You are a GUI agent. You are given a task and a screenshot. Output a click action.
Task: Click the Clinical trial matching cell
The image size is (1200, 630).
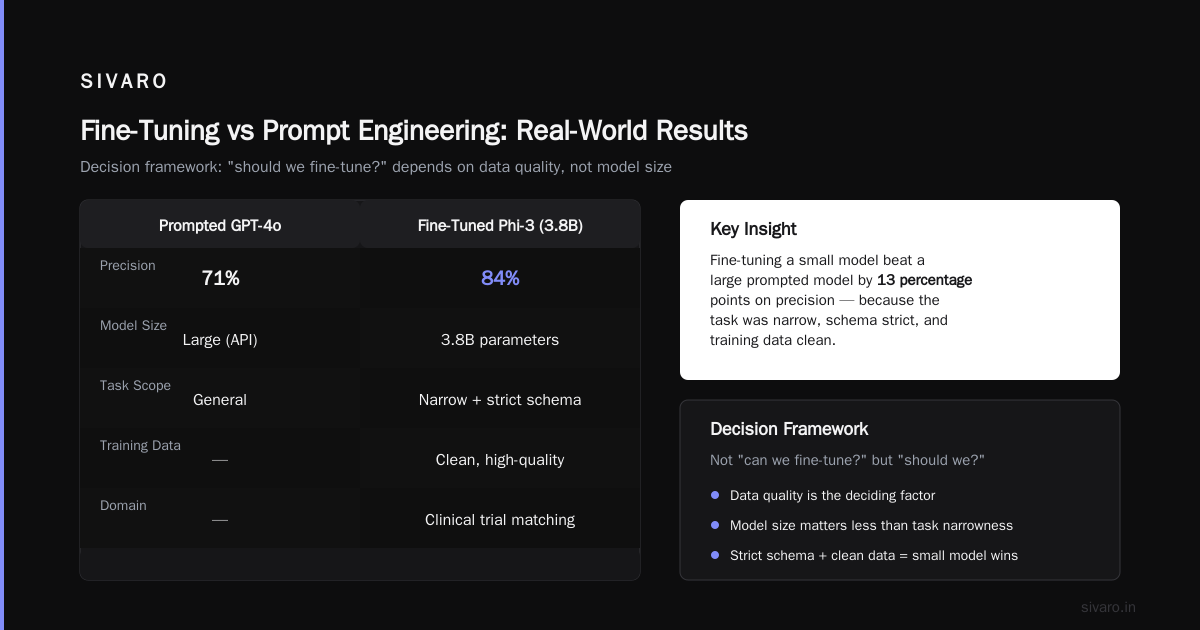point(500,520)
